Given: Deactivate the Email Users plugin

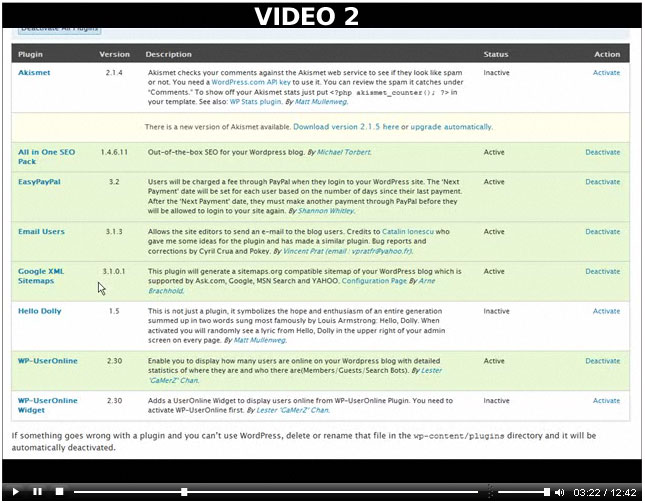Looking at the screenshot, I should point(603,232).
